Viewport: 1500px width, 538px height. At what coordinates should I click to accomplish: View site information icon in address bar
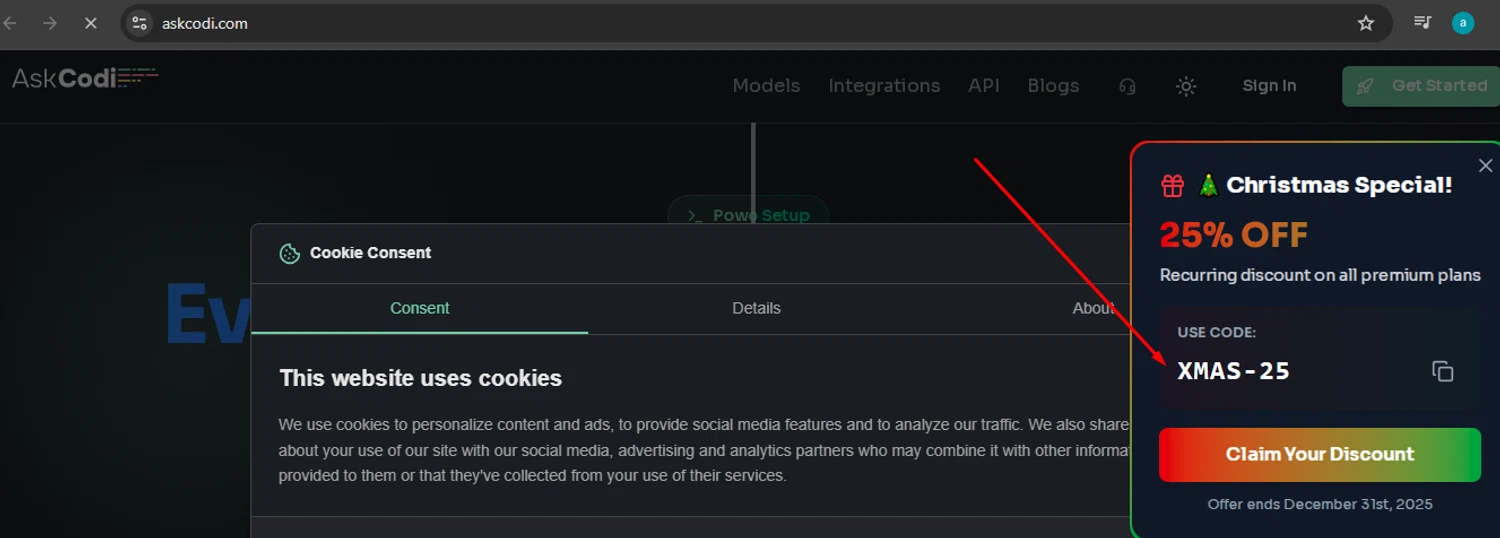click(140, 23)
